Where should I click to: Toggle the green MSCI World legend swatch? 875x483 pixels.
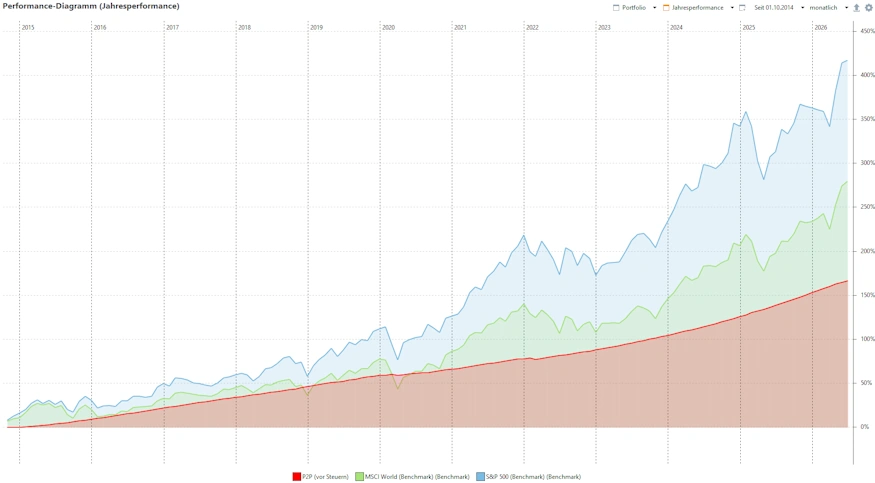click(359, 476)
